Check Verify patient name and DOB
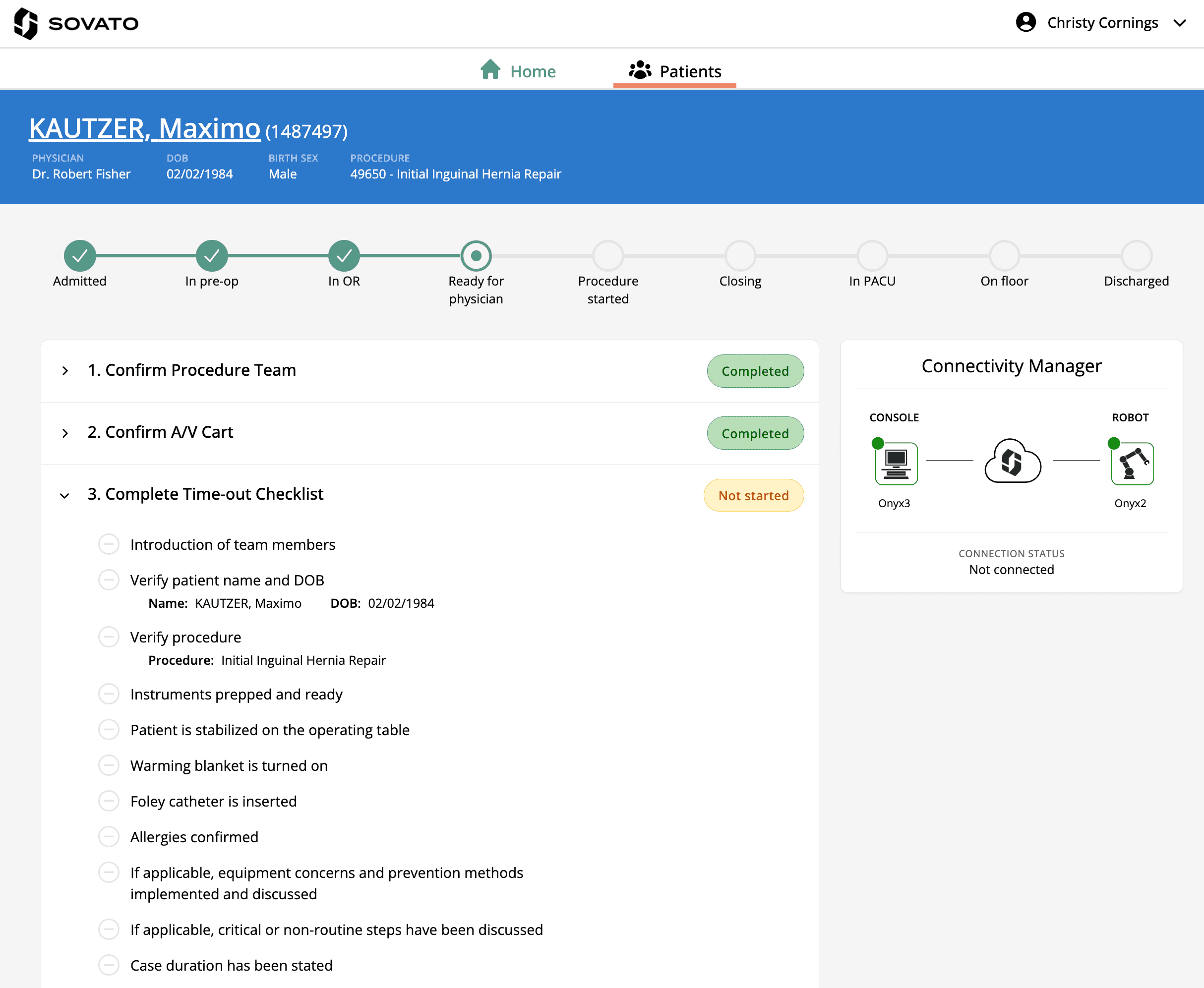The image size is (1204, 988). (x=109, y=580)
